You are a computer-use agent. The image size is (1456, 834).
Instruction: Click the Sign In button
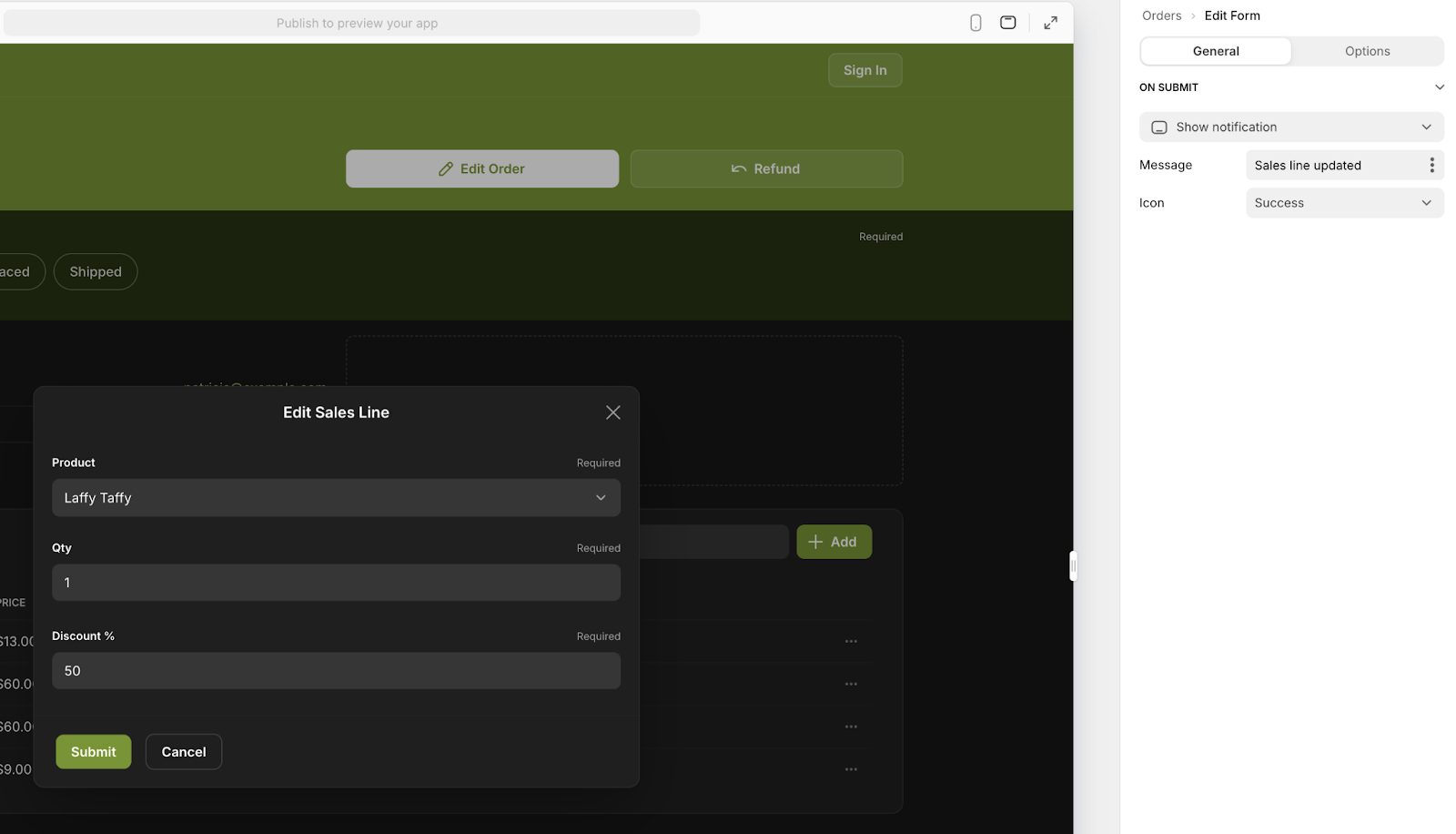pos(864,70)
